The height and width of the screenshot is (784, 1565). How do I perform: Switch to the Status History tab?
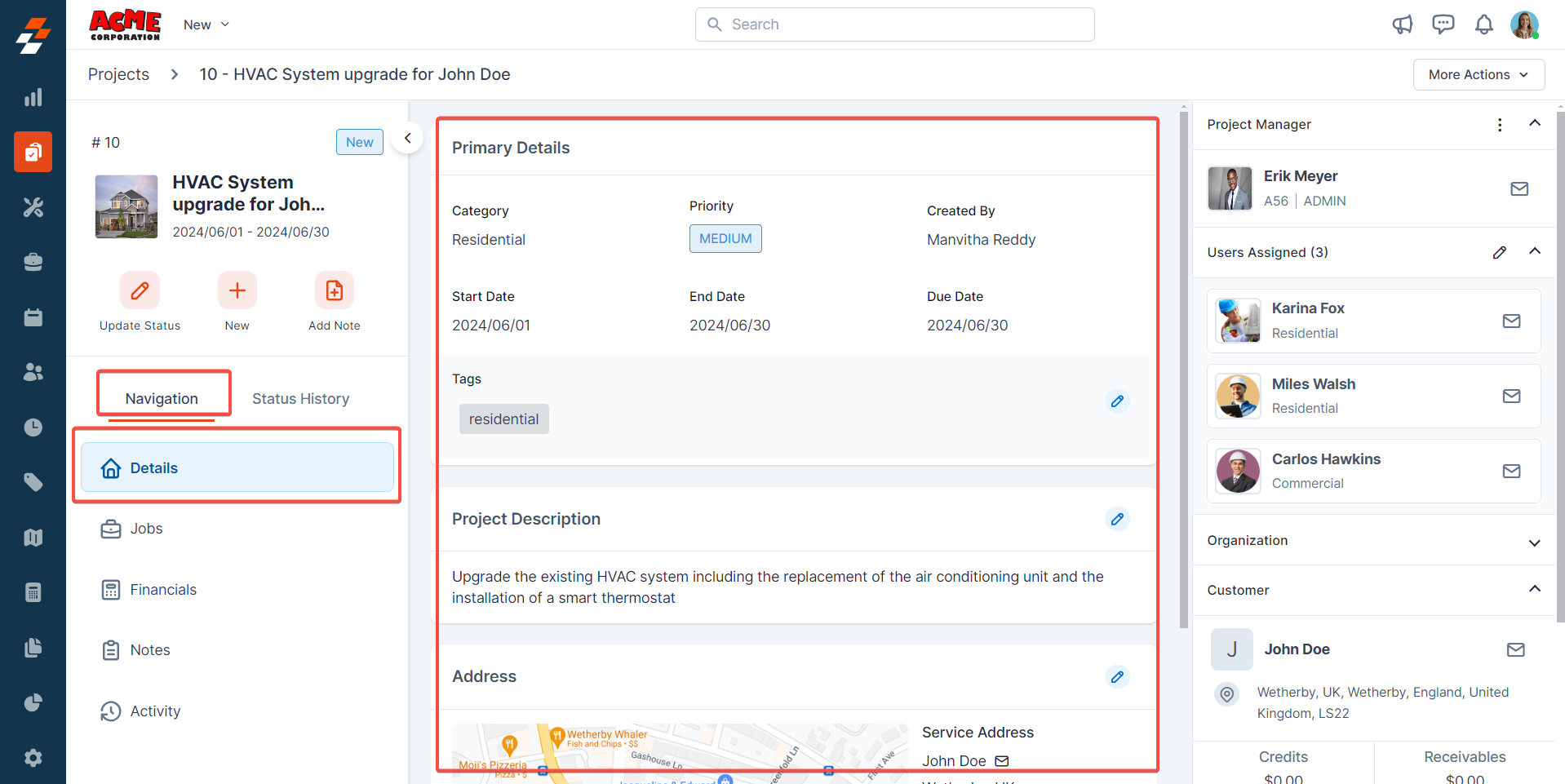[x=300, y=398]
